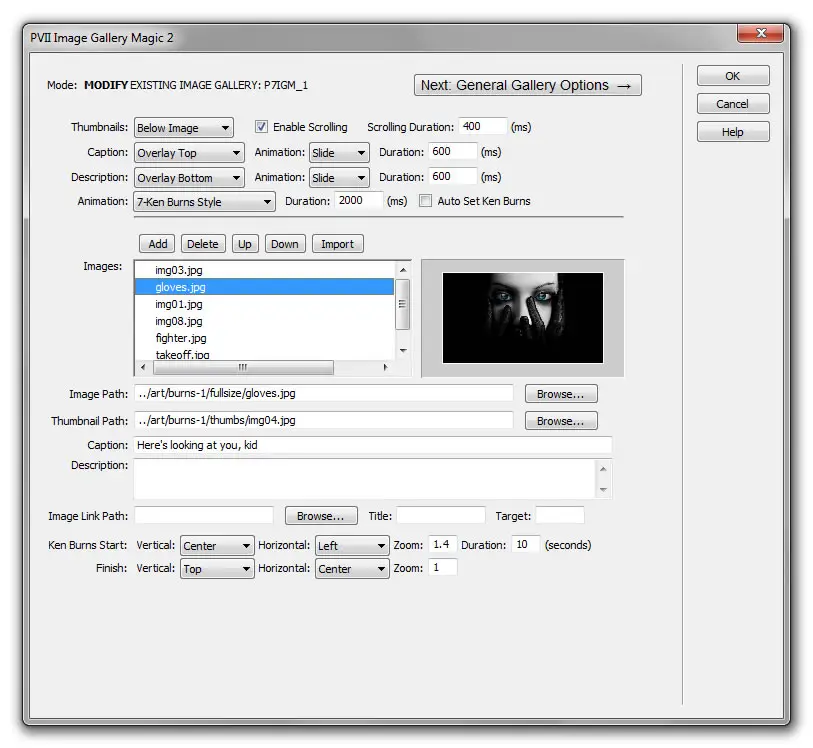Click the Description text area
Image resolution: width=813 pixels, height=748 pixels.
click(x=365, y=479)
